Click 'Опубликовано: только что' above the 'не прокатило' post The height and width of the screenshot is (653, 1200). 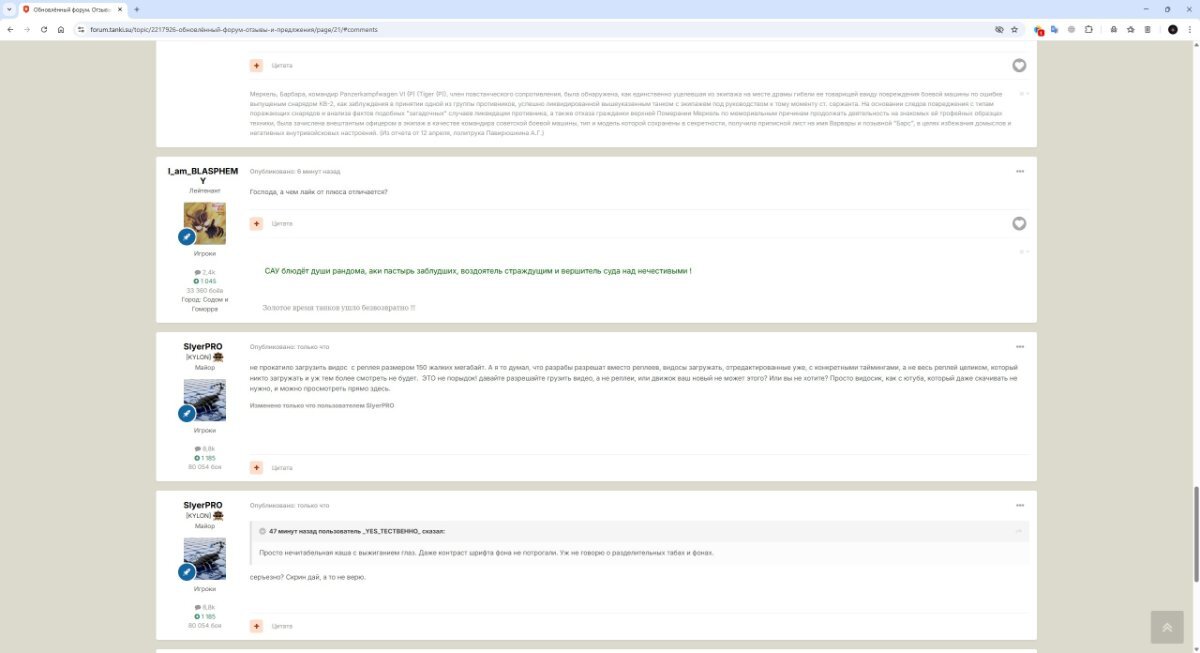(x=289, y=346)
